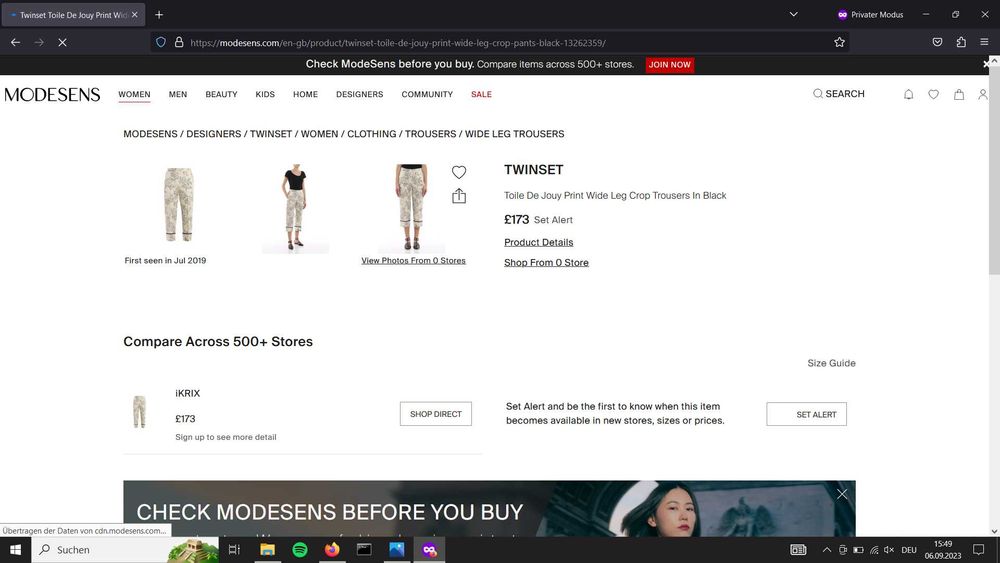Open Task View on taskbar
The width and height of the screenshot is (1000, 563).
pyautogui.click(x=234, y=550)
